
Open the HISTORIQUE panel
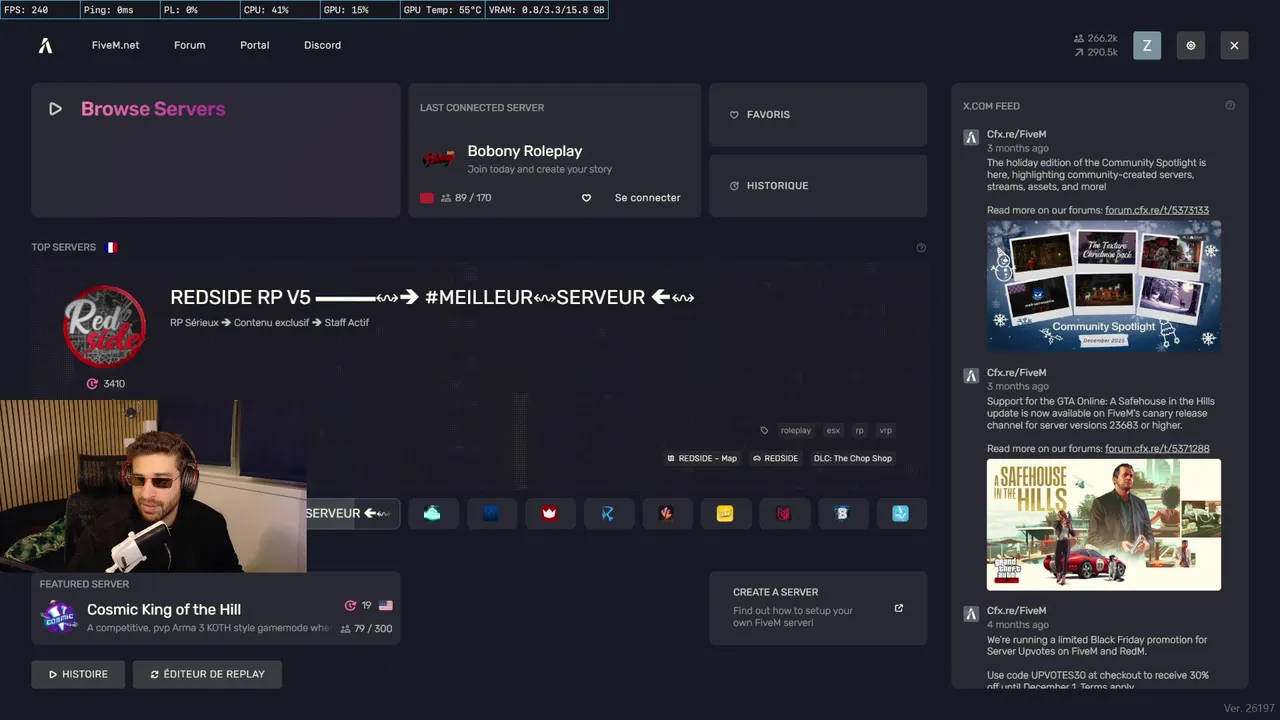coord(818,186)
